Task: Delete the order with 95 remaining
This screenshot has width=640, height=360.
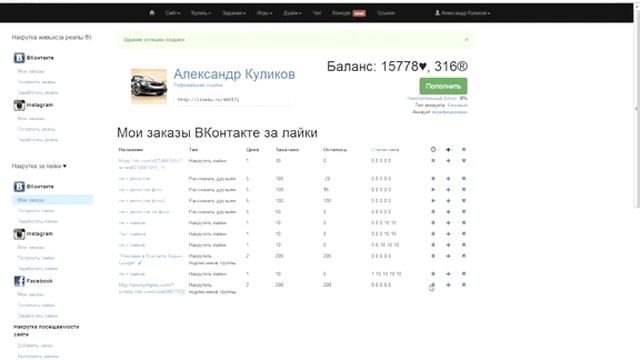Action: 464,189
